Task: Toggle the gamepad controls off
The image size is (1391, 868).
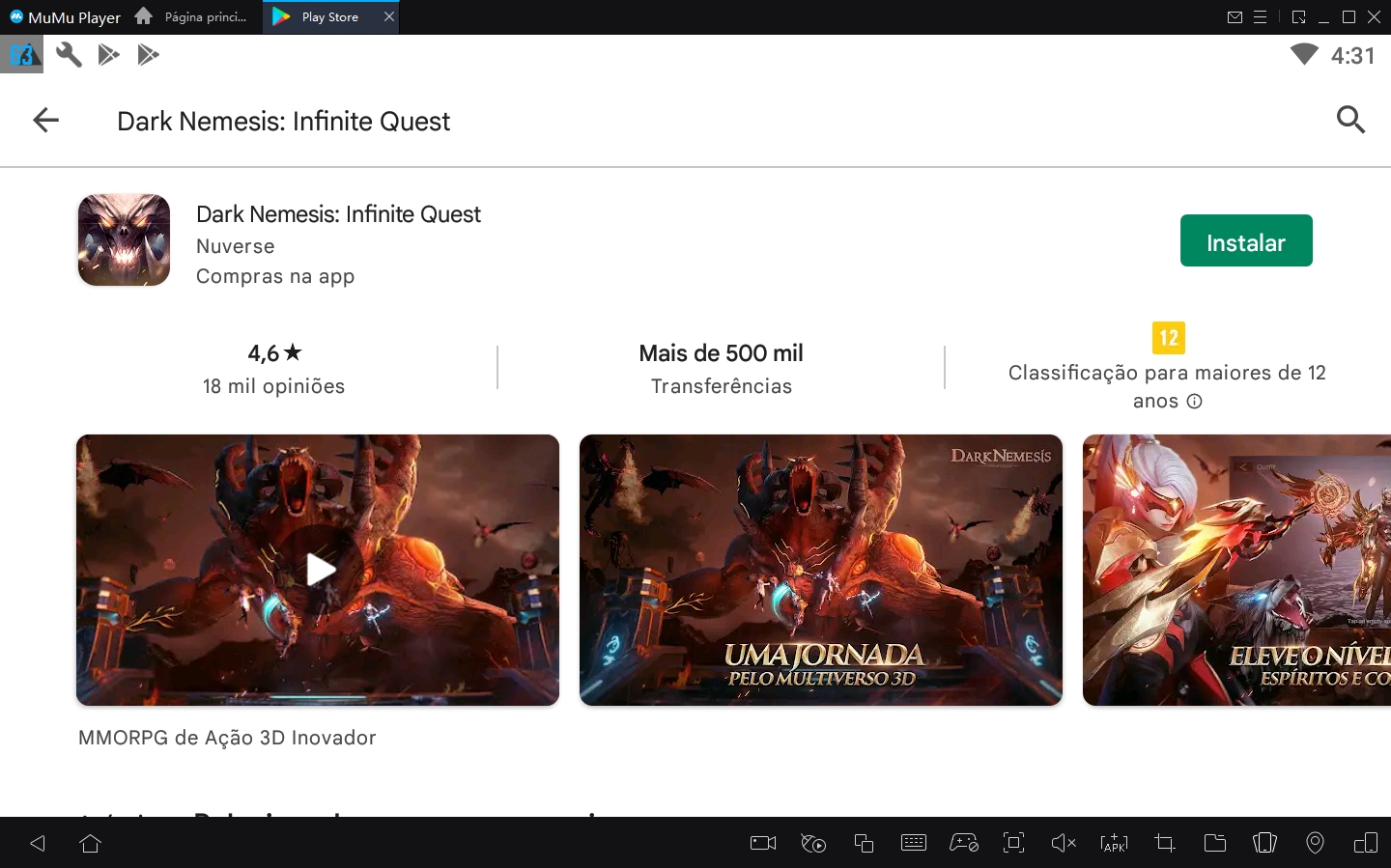Action: (x=963, y=842)
